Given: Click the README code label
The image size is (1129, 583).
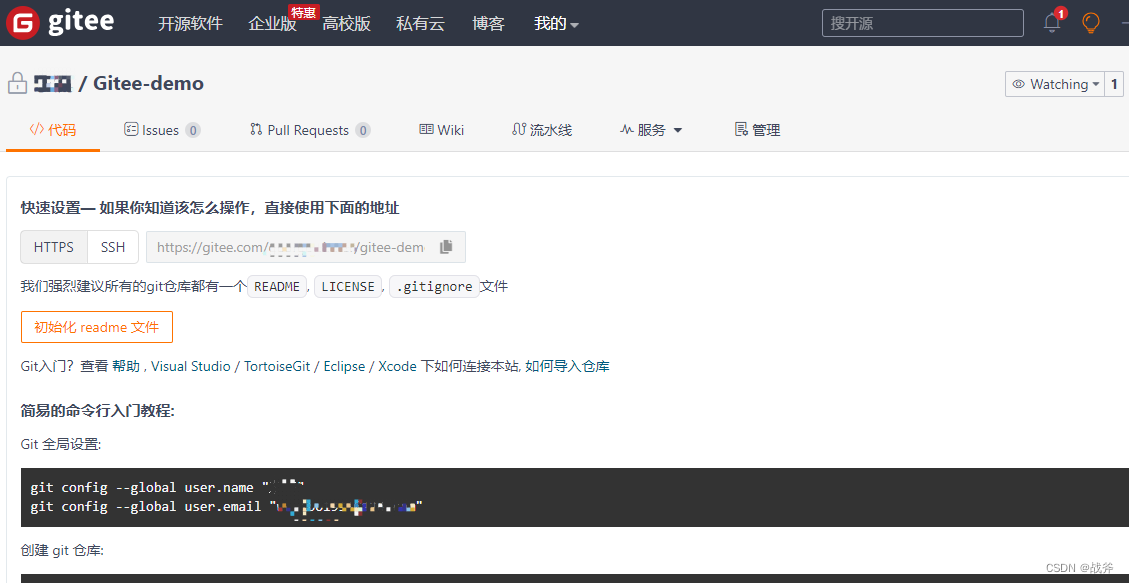Looking at the screenshot, I should [277, 286].
